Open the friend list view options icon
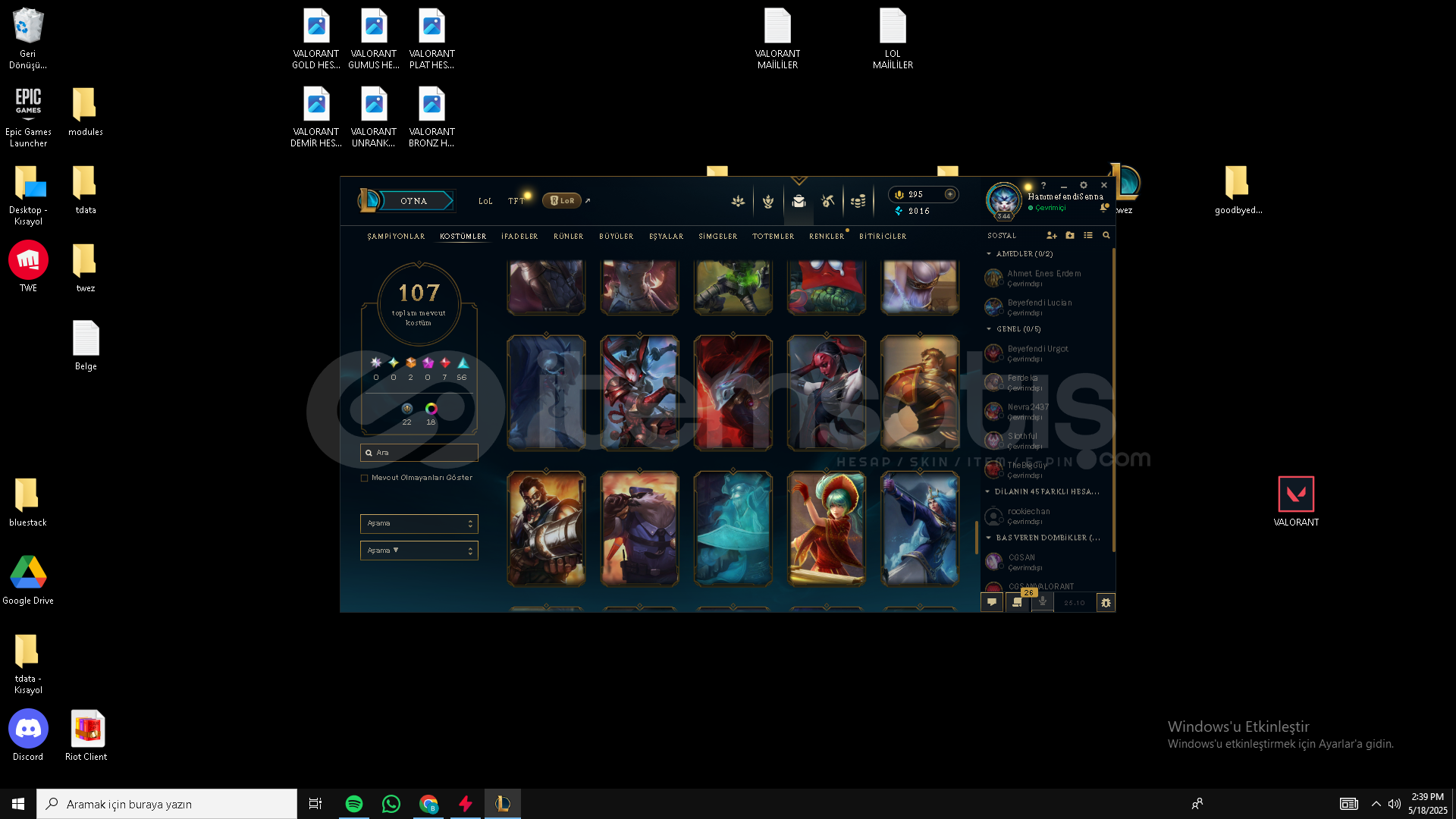Viewport: 1456px width, 819px height. pyautogui.click(x=1088, y=236)
